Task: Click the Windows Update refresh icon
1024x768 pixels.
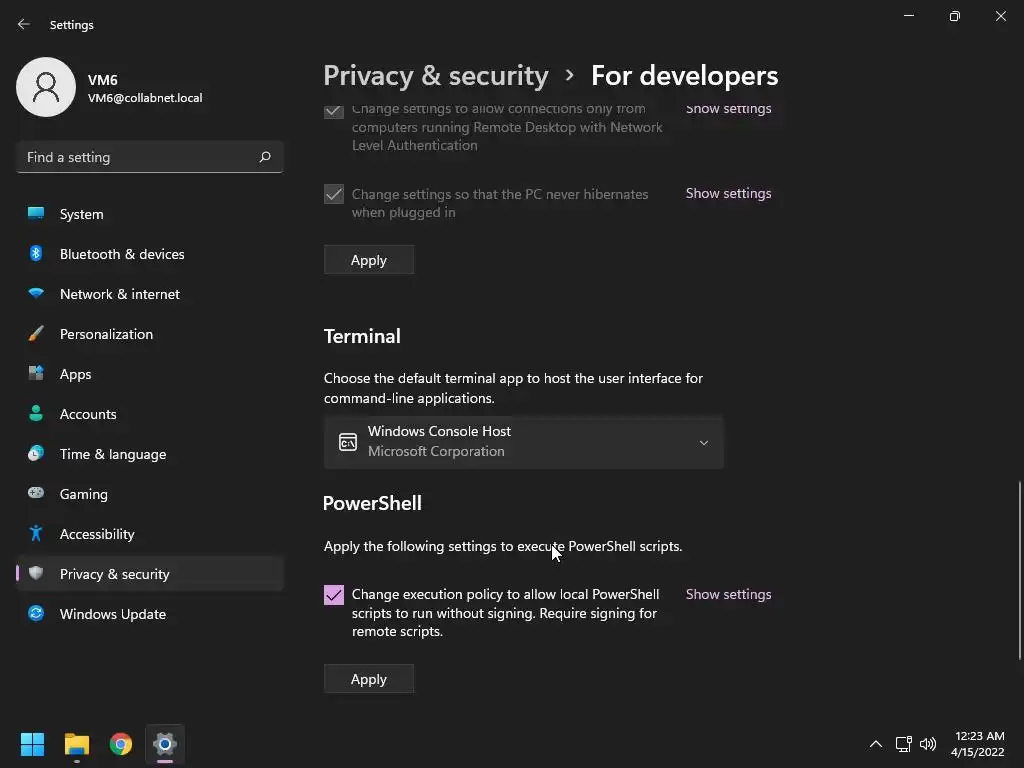Action: click(x=36, y=614)
